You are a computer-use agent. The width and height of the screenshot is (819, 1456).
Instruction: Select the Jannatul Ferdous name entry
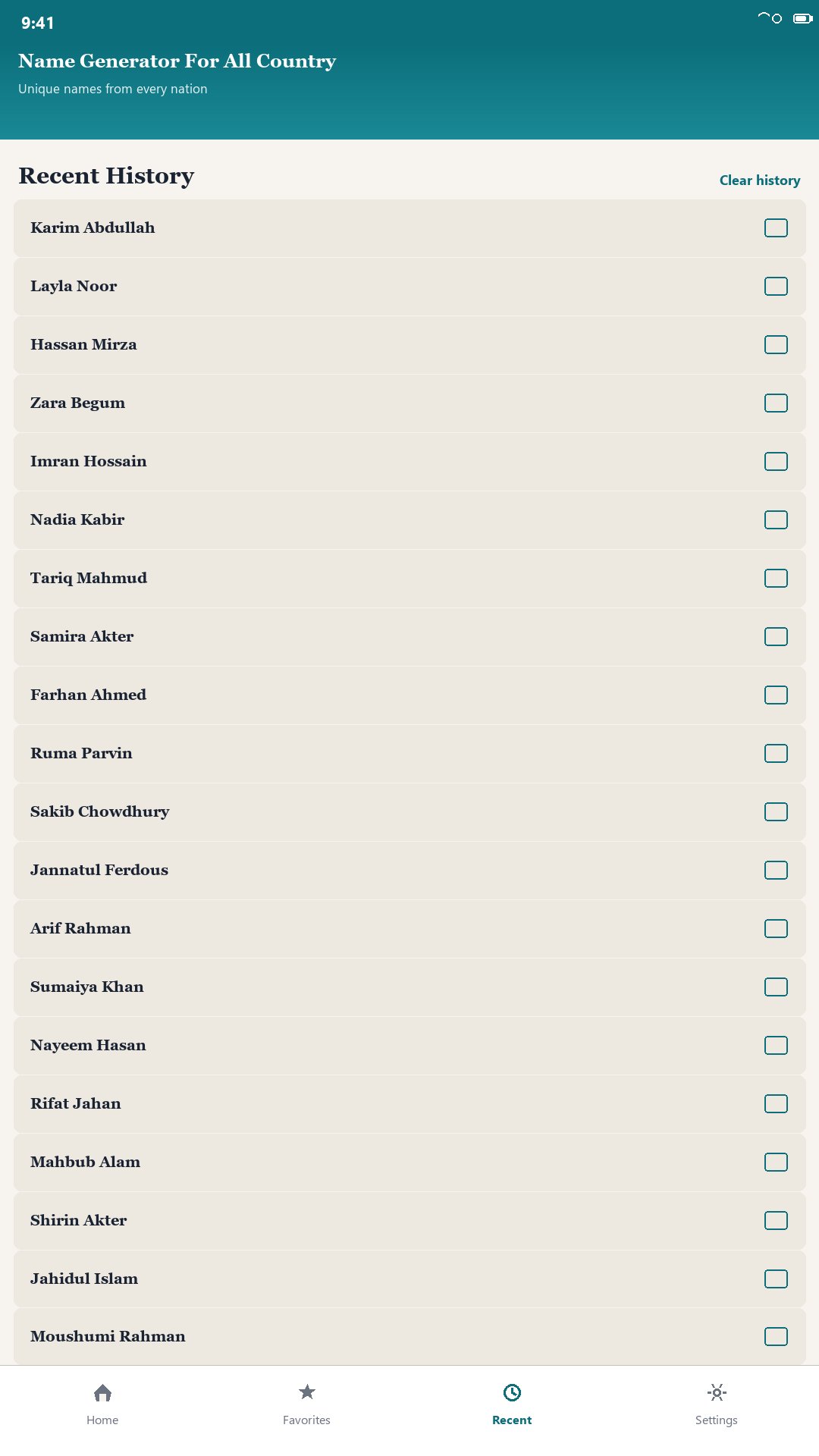(409, 870)
